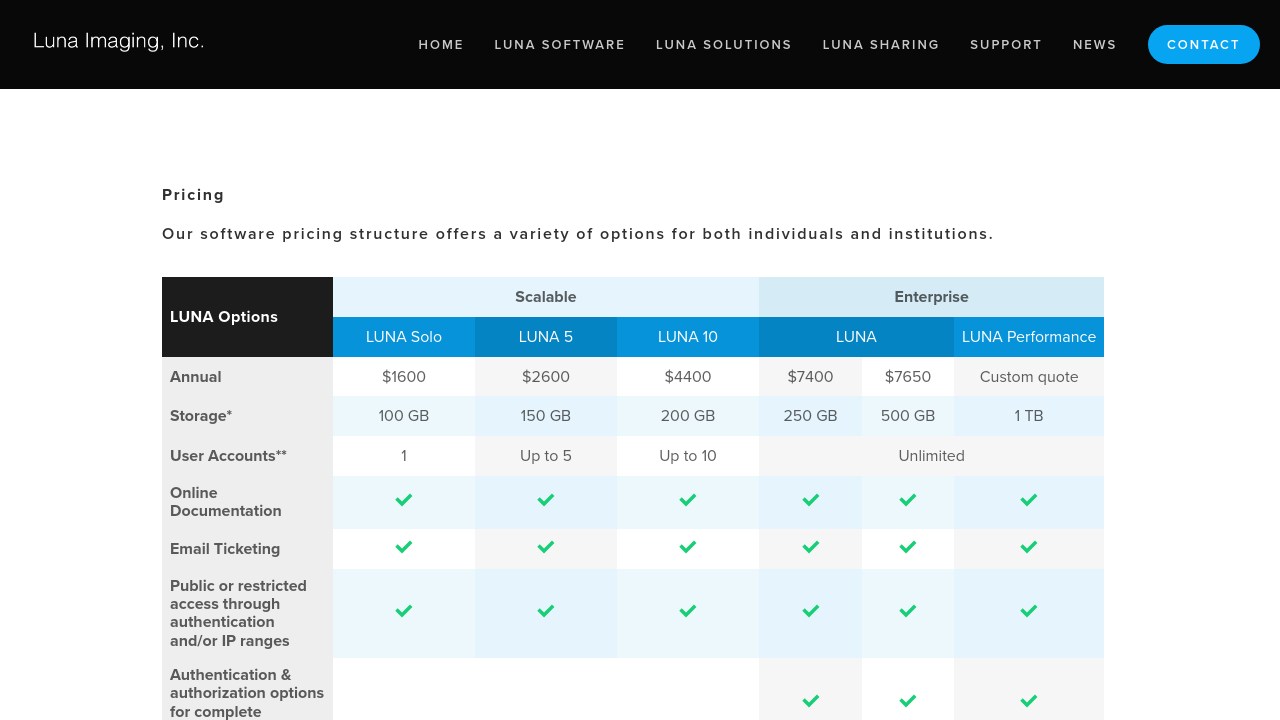
Task: Select the LUNA Solo column header
Action: 404,337
